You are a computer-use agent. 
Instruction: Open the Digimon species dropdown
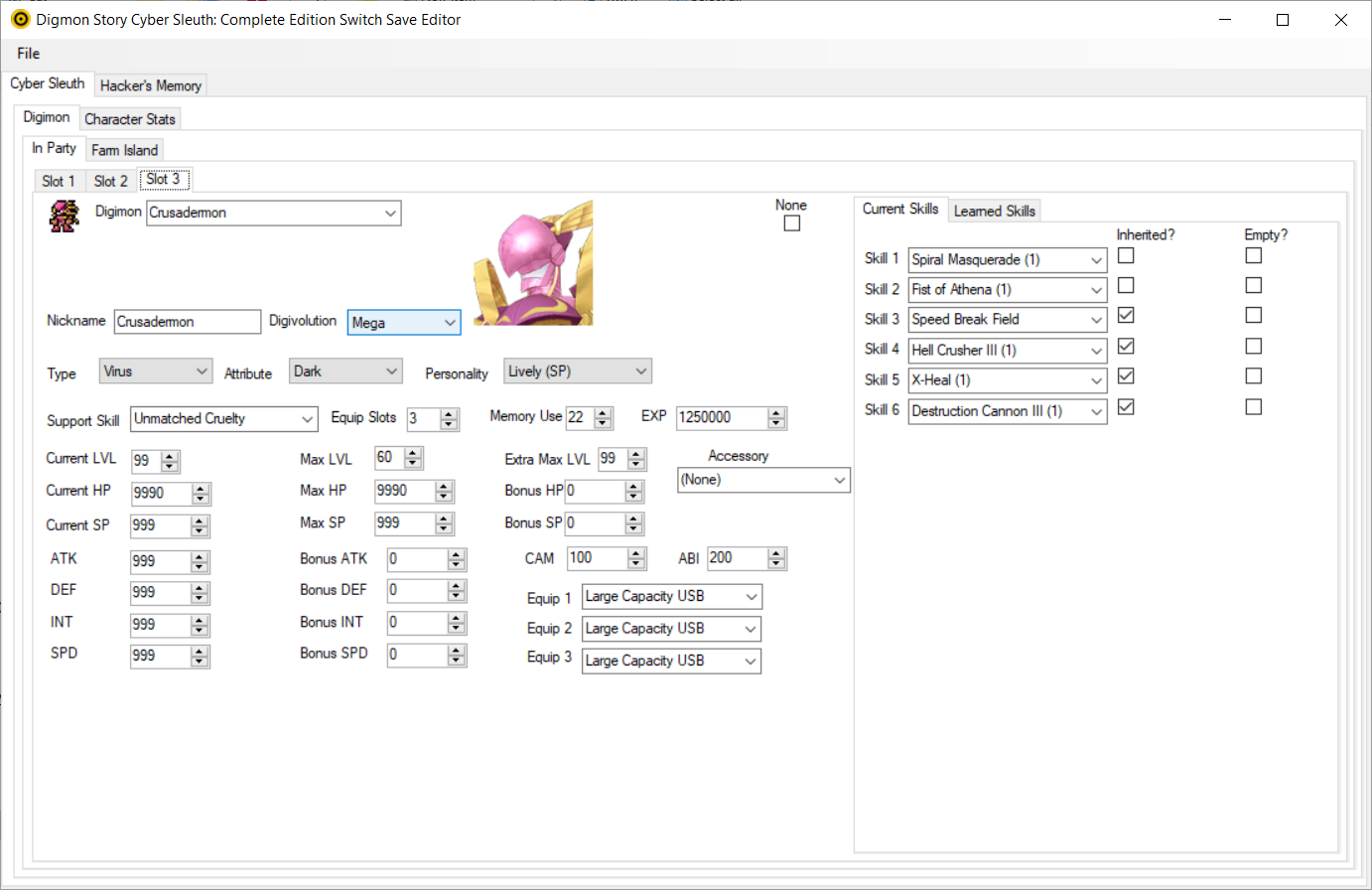pos(391,213)
